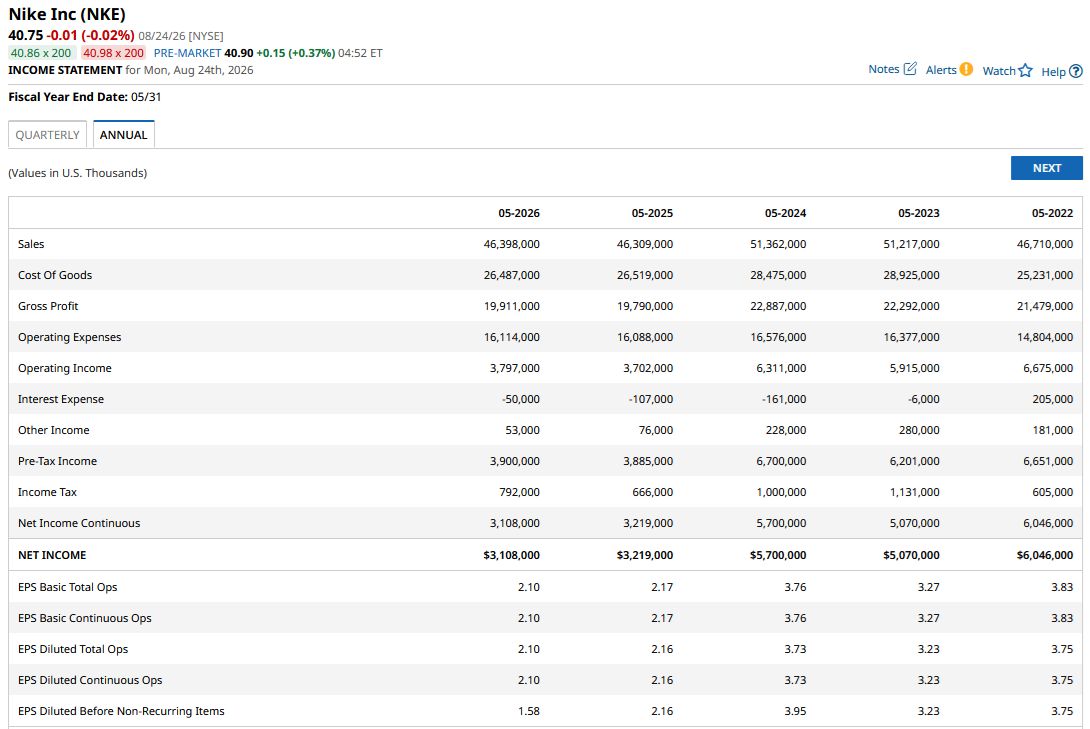Click the 05-2026 column header
The image size is (1090, 729).
tap(519, 213)
